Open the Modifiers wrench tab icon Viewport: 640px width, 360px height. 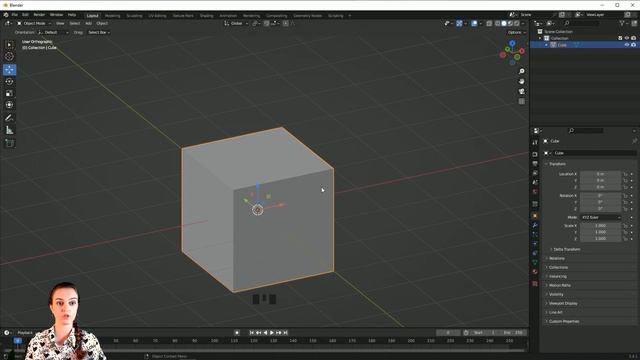pyautogui.click(x=535, y=225)
